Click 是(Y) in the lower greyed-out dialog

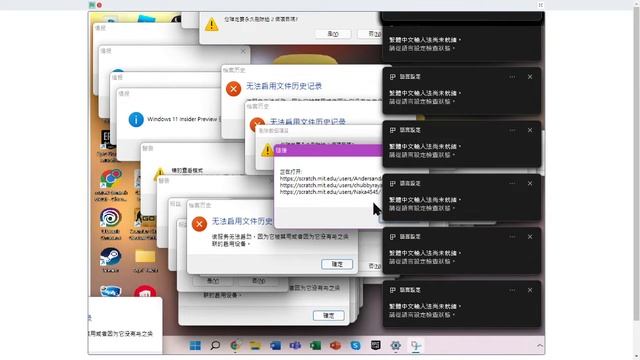pyautogui.click(x=213, y=281)
